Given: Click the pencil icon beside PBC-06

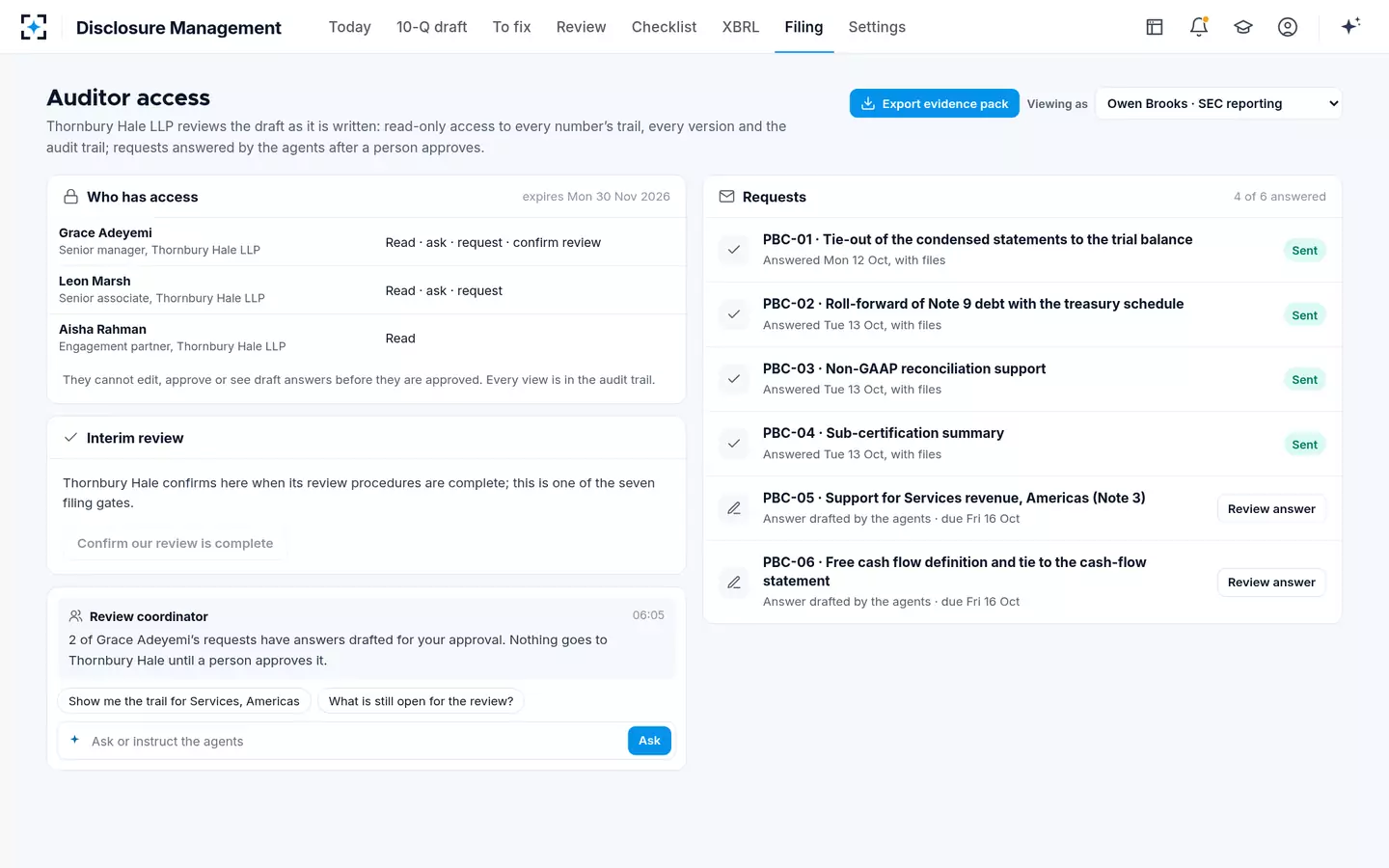Looking at the screenshot, I should [x=734, y=582].
